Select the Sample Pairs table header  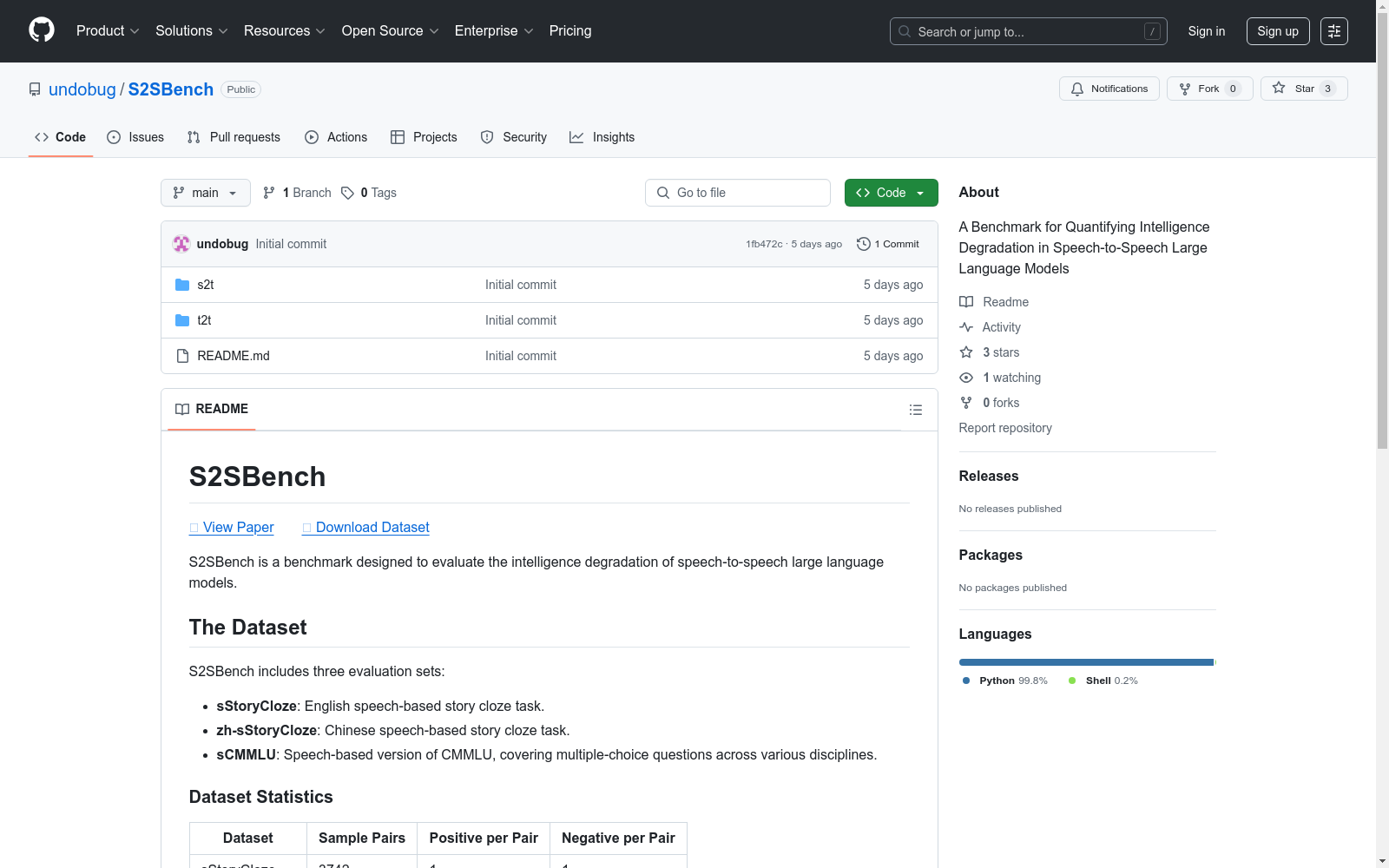[x=362, y=838]
